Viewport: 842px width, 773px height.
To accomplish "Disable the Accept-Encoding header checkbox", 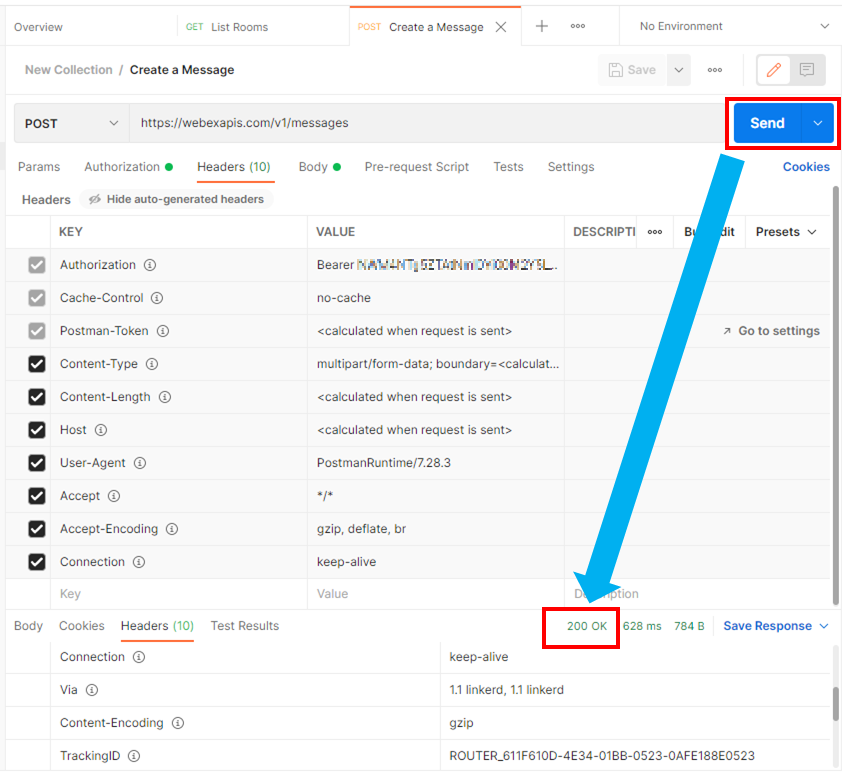I will pyautogui.click(x=37, y=529).
